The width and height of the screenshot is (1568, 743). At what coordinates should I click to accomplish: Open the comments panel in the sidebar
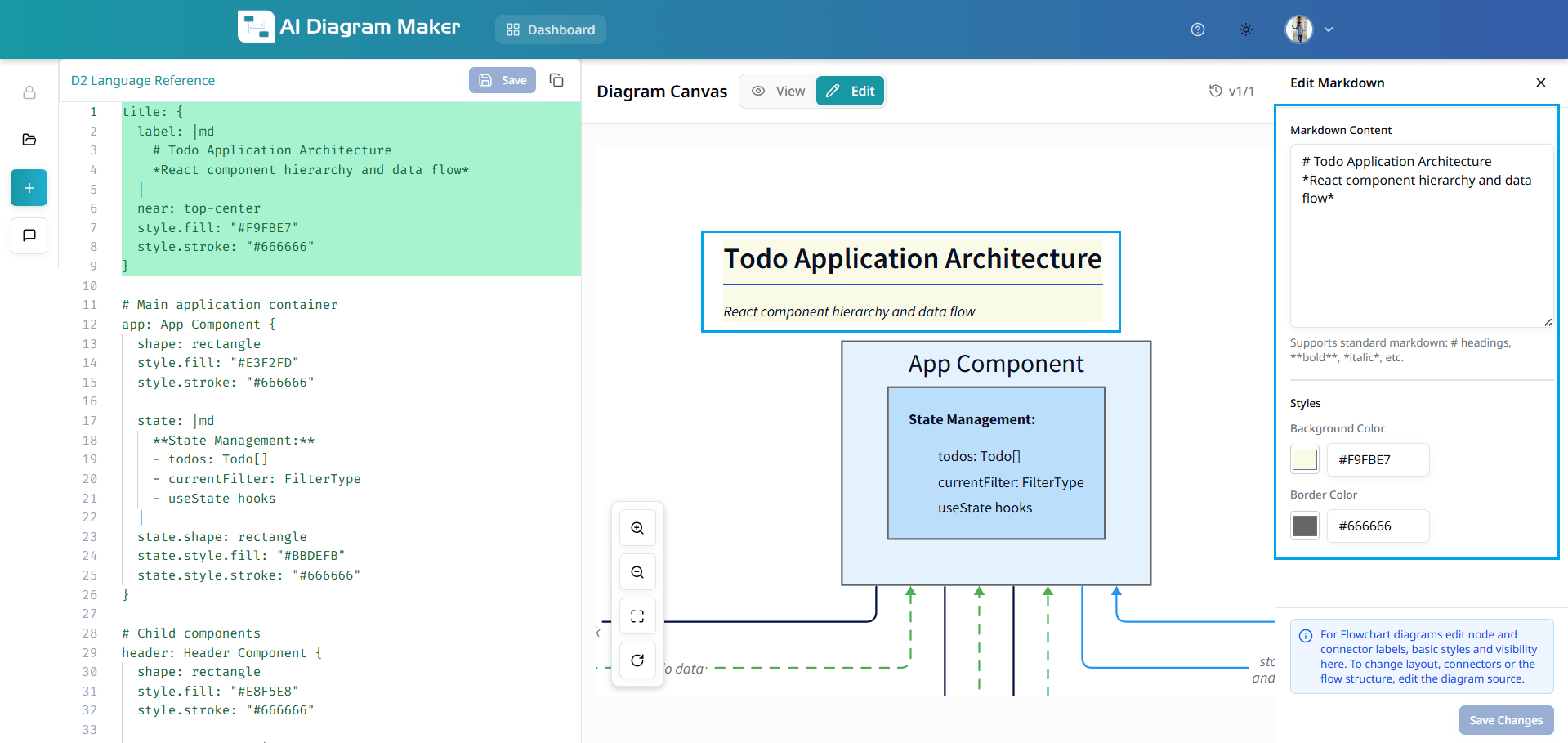click(29, 235)
